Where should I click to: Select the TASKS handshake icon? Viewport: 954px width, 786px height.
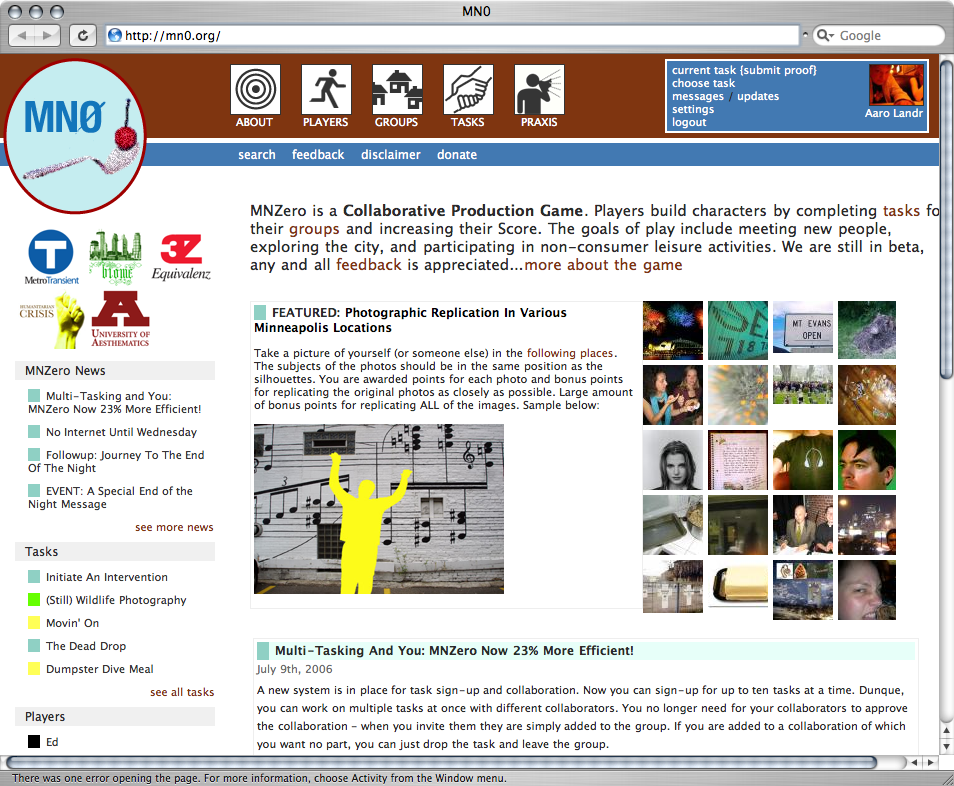click(x=467, y=90)
